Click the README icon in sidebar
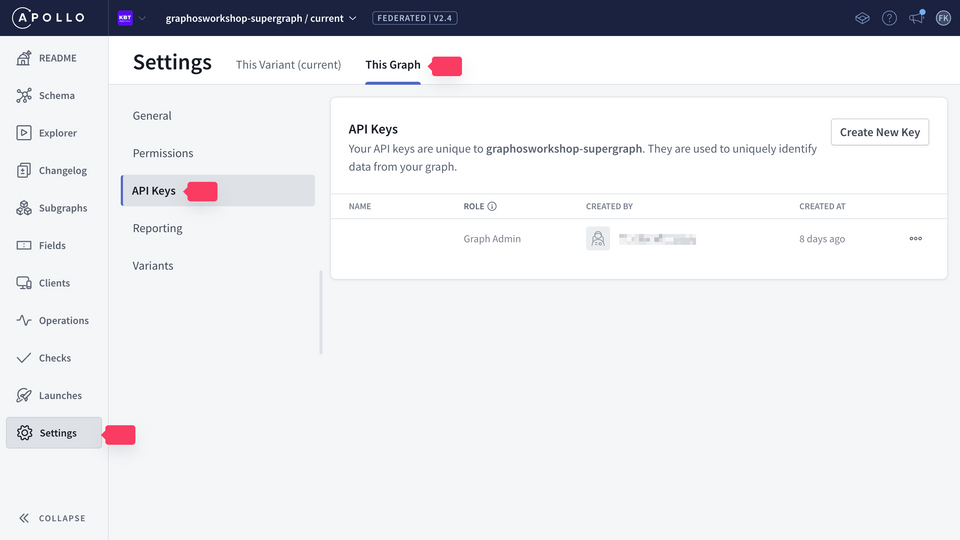960x540 pixels. coord(24,58)
